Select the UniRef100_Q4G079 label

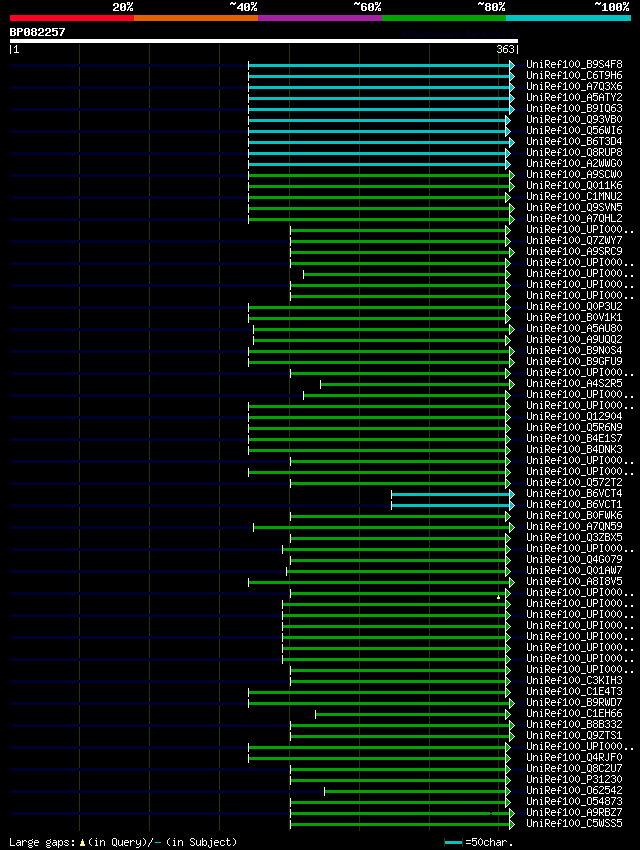tap(574, 559)
